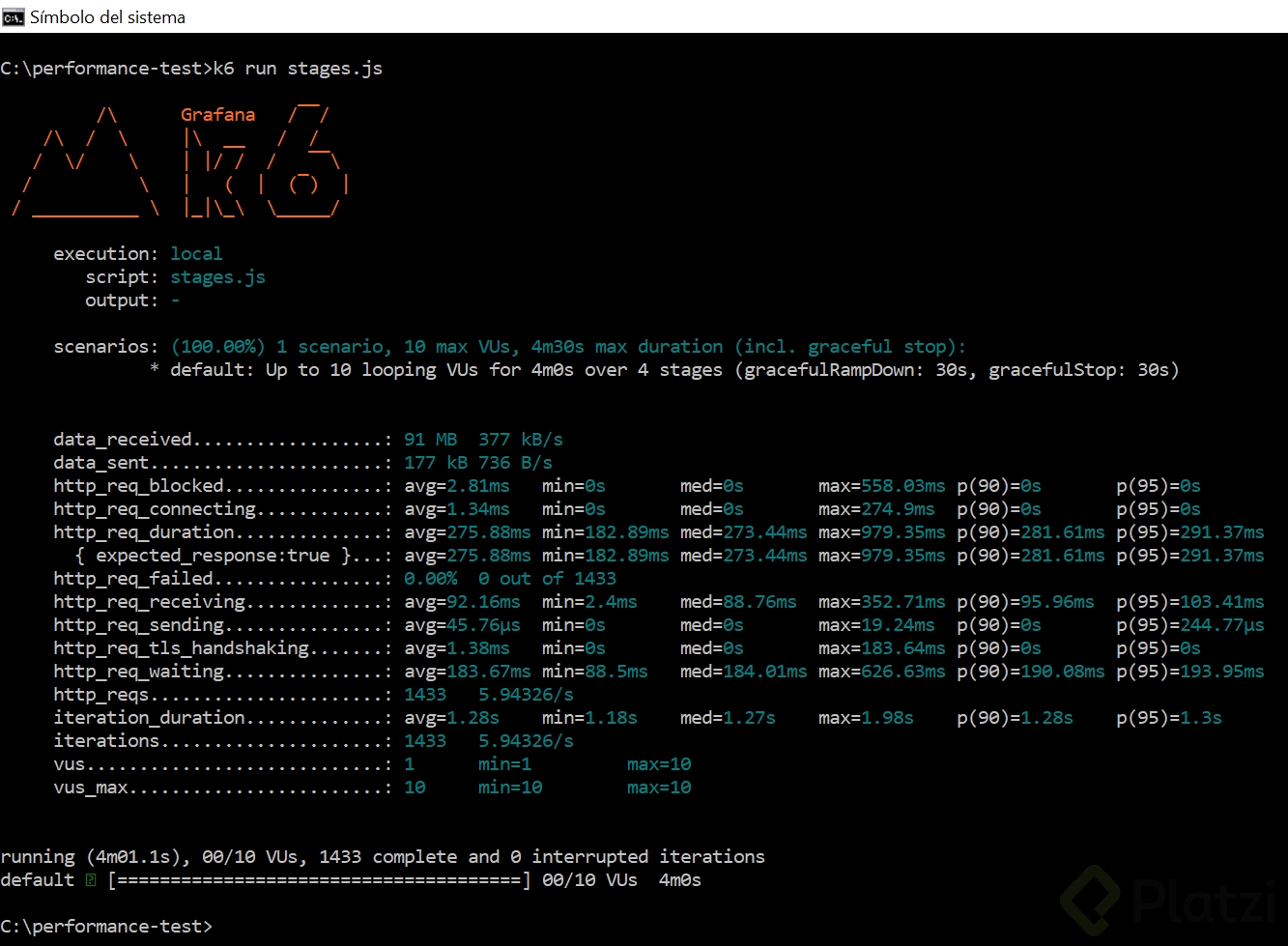Click the "{ expected_response:true }" label

click(x=213, y=556)
